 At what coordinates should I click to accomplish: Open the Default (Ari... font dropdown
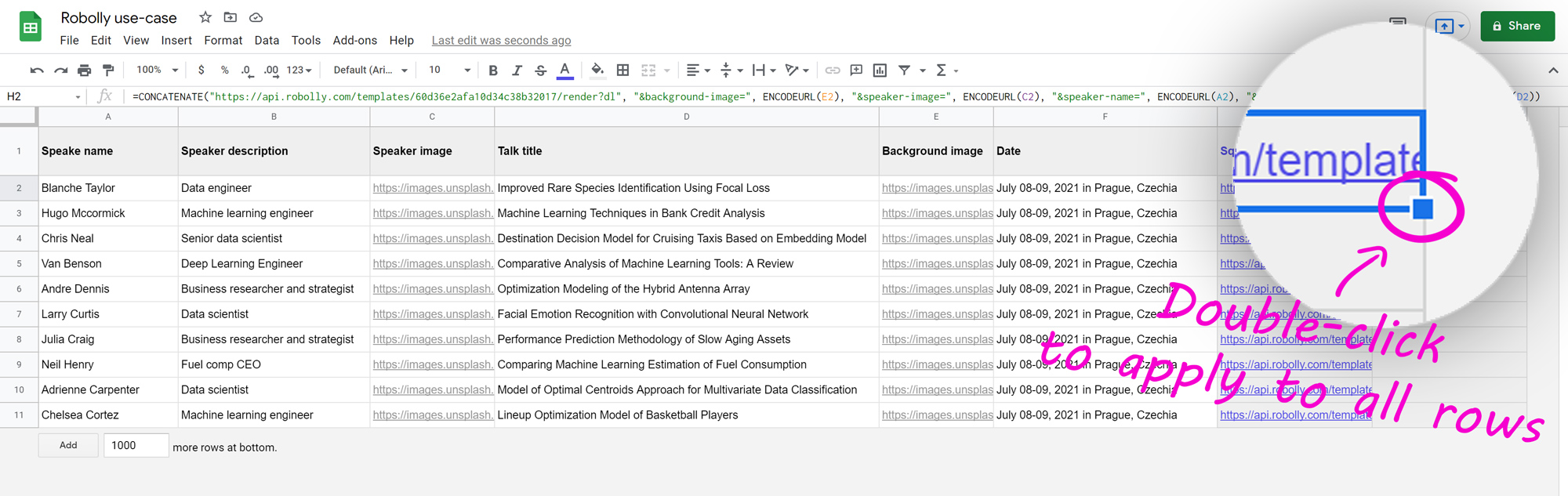tap(370, 71)
